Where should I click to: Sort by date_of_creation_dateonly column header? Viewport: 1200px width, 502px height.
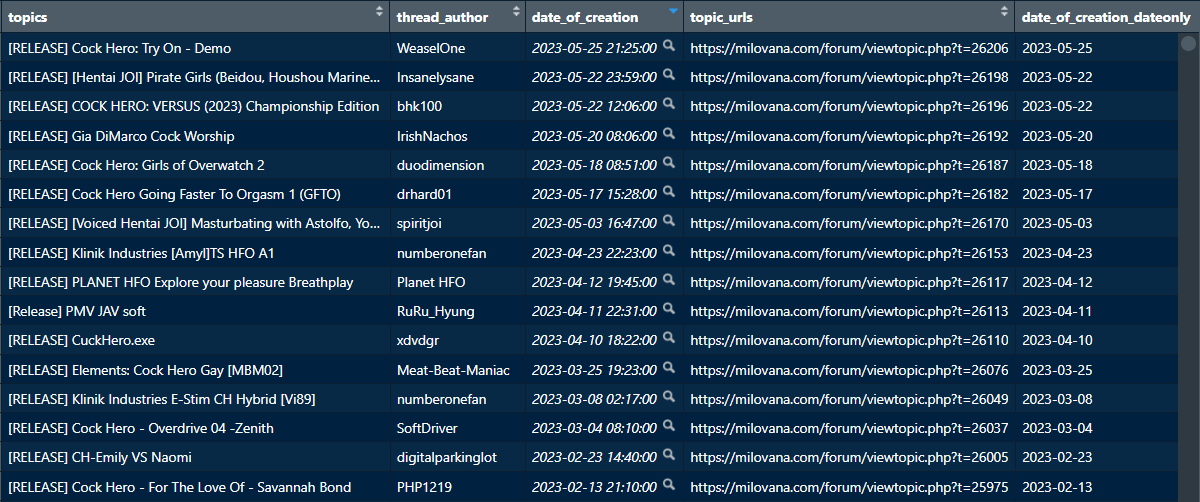point(1107,16)
